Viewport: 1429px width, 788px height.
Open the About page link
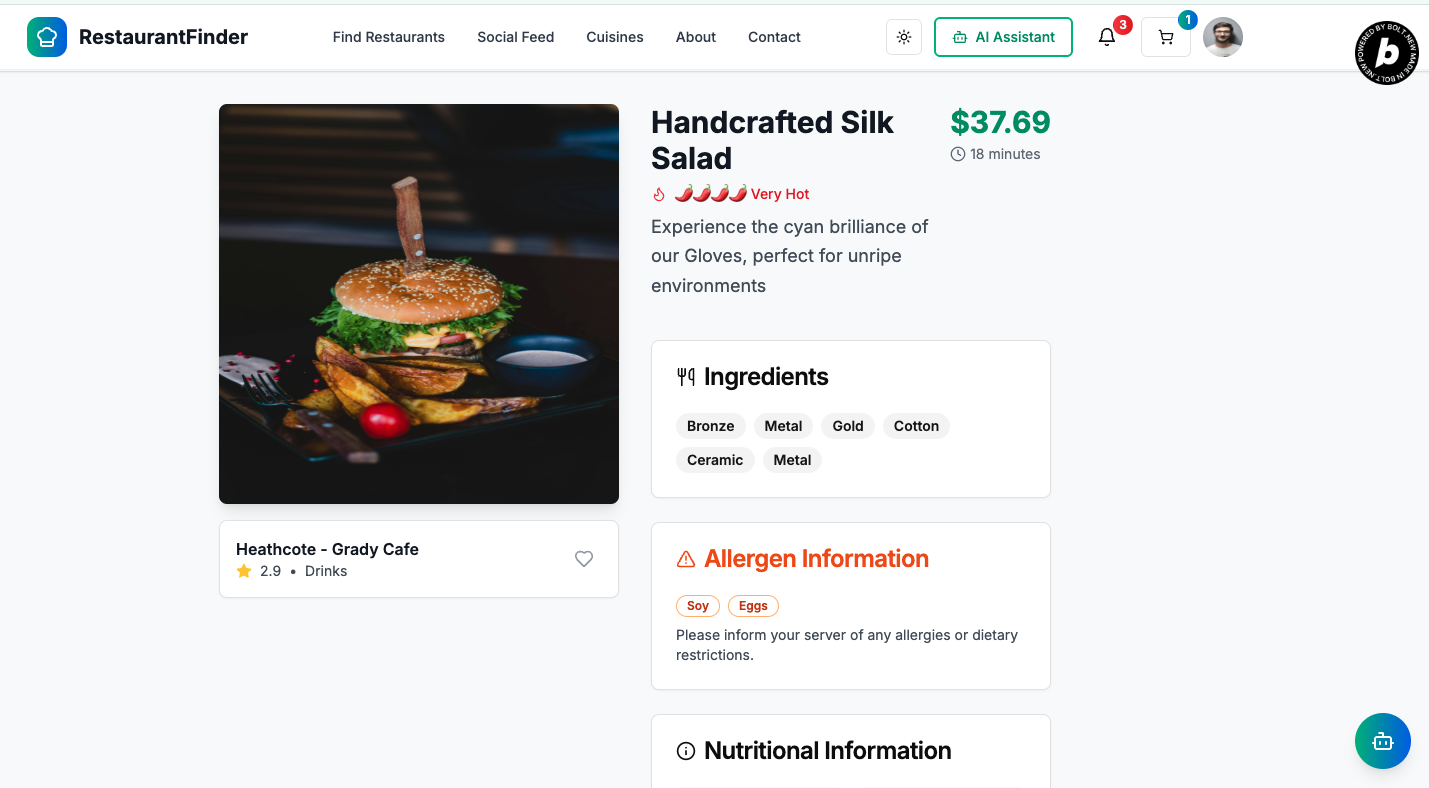695,37
